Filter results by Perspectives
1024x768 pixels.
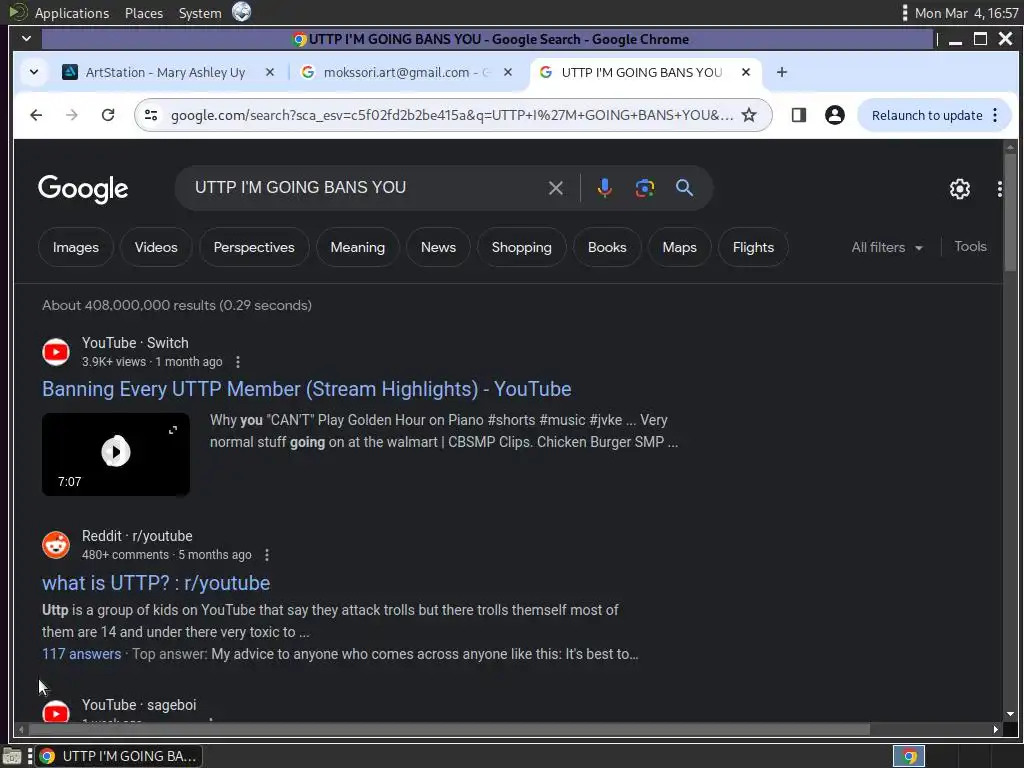[x=254, y=248]
